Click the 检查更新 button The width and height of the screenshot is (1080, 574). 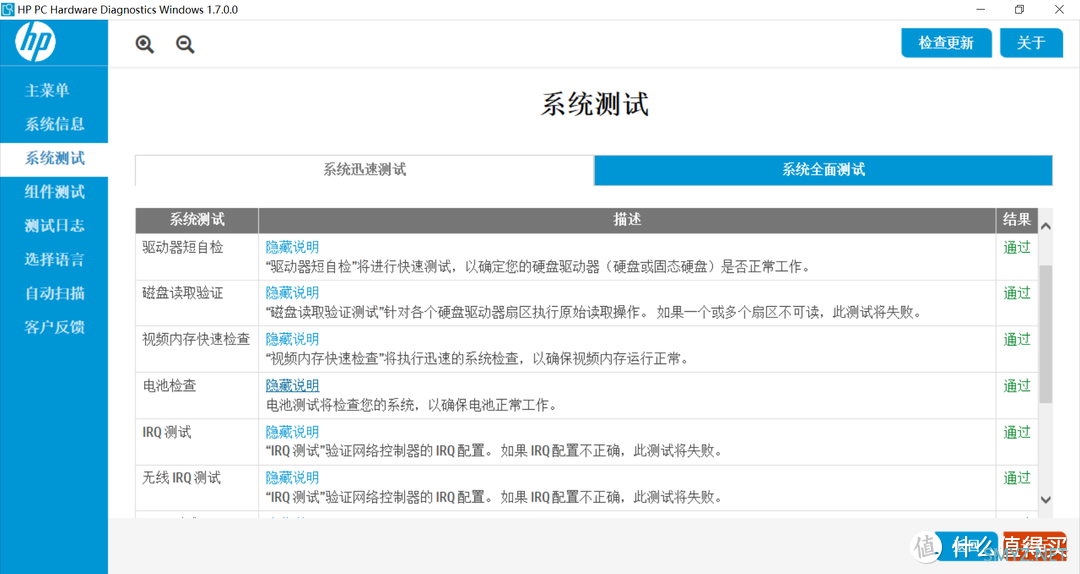point(946,43)
